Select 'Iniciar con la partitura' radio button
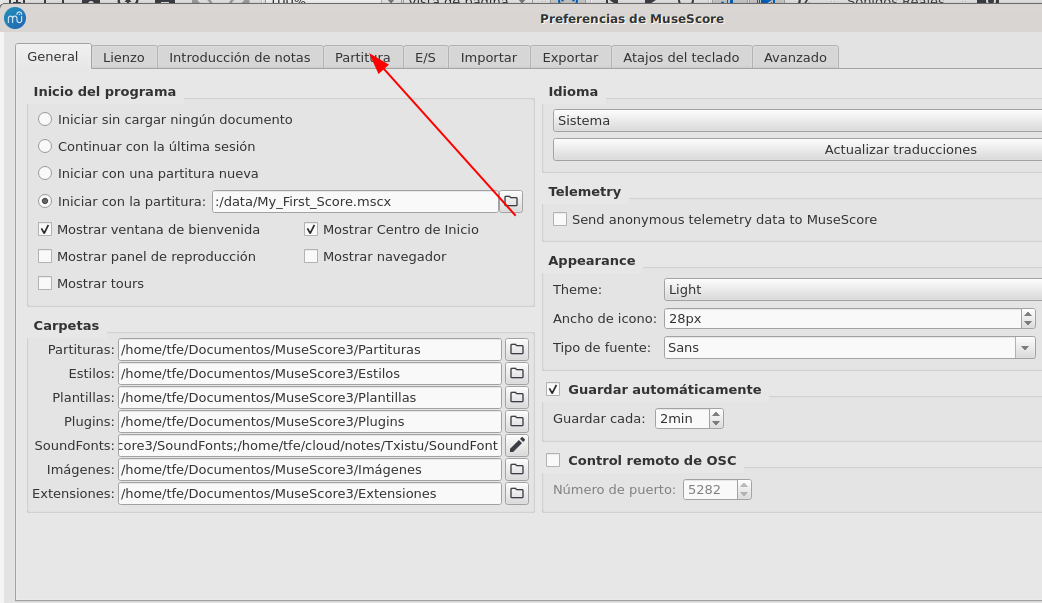The image size is (1042, 603). click(x=45, y=201)
